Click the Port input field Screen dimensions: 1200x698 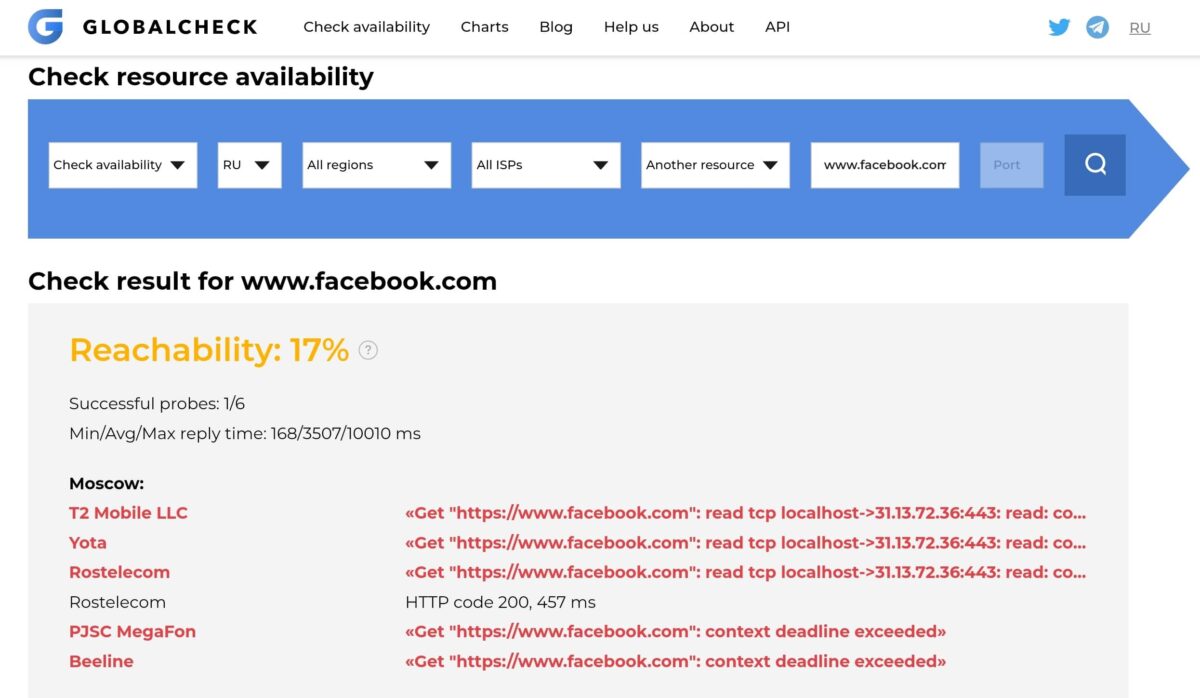pos(1007,165)
